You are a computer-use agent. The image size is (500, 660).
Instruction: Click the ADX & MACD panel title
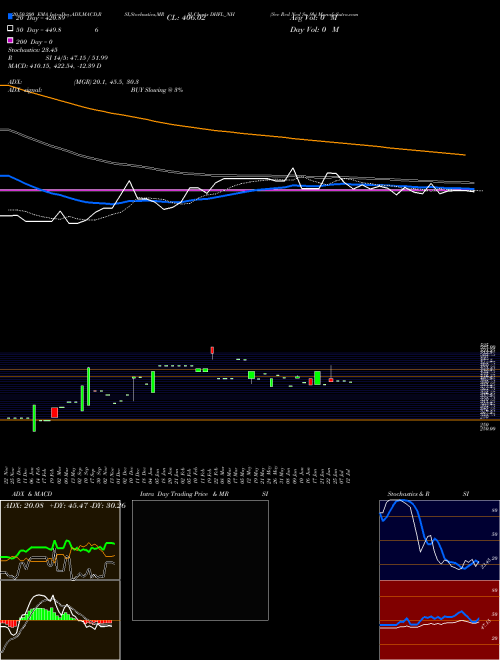pos(32,494)
